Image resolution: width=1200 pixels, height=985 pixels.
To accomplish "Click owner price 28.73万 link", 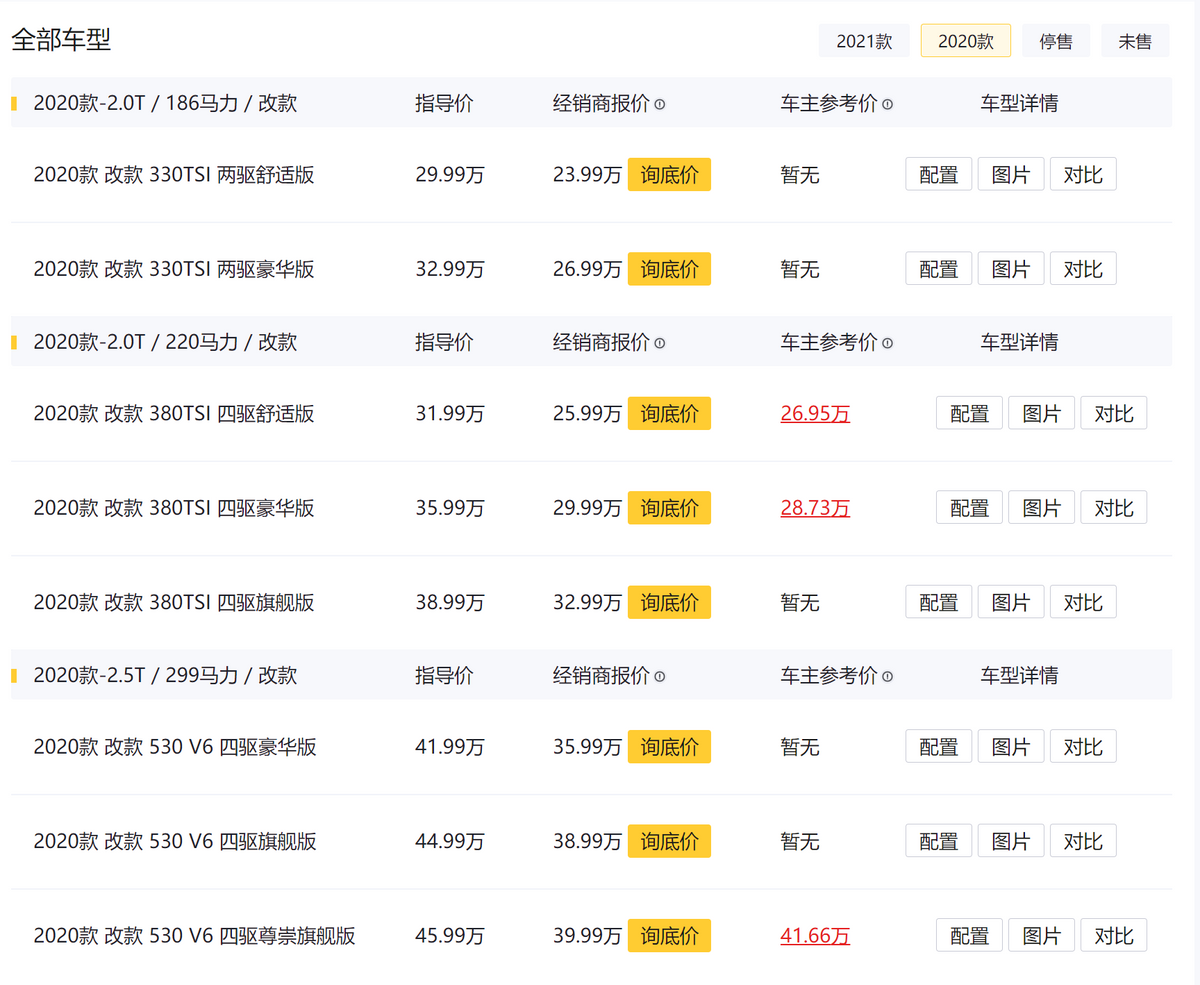I will (815, 509).
